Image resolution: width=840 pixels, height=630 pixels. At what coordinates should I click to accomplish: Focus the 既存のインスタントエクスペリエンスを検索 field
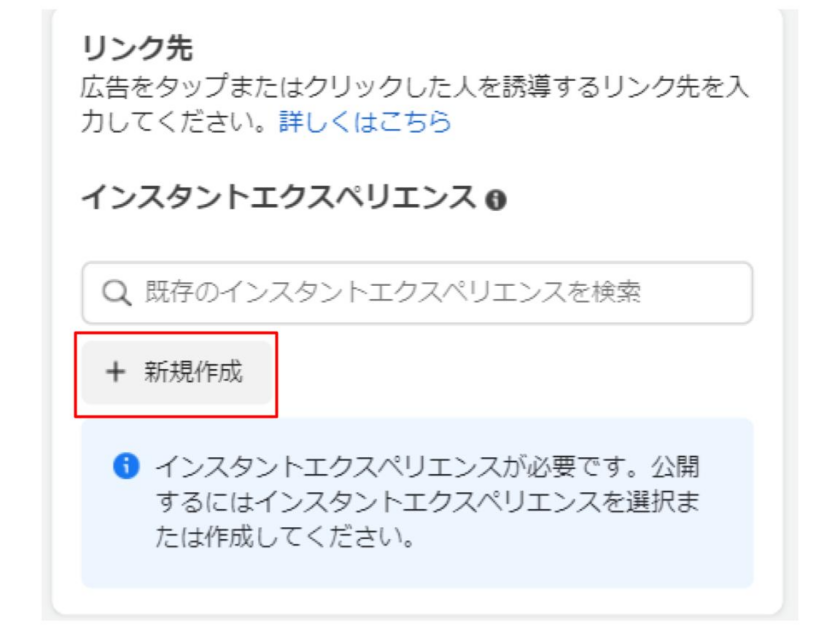pyautogui.click(x=417, y=292)
